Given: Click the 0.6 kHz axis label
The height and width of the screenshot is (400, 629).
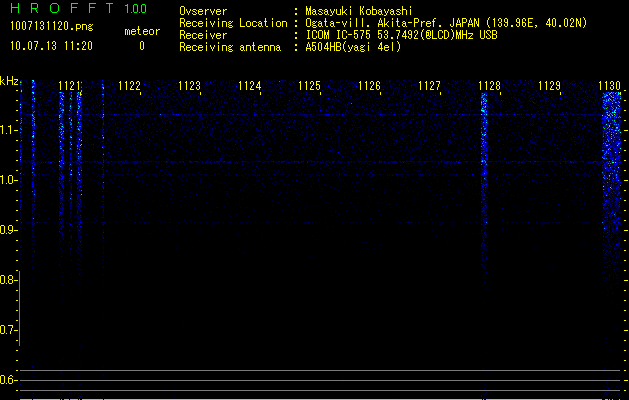Looking at the screenshot, I should [x=7, y=380].
